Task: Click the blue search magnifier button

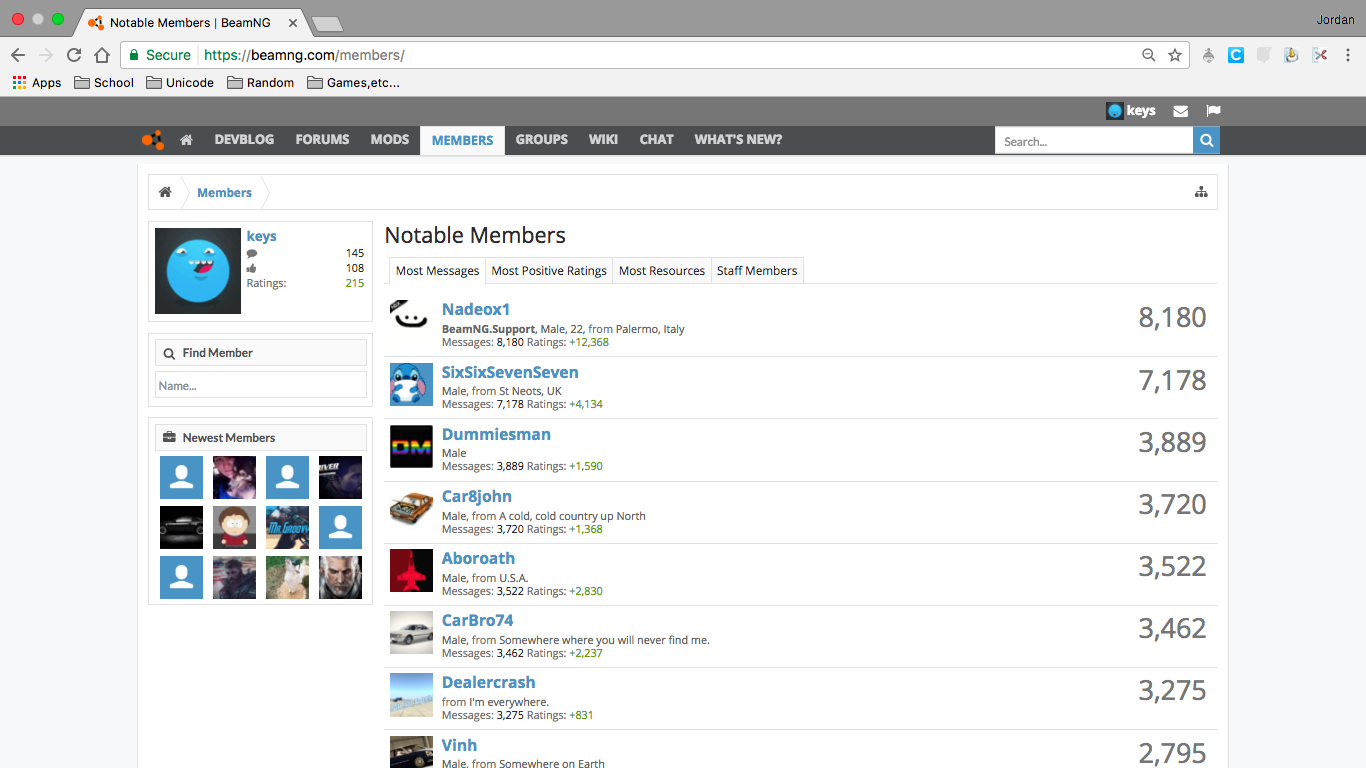Action: (1207, 141)
